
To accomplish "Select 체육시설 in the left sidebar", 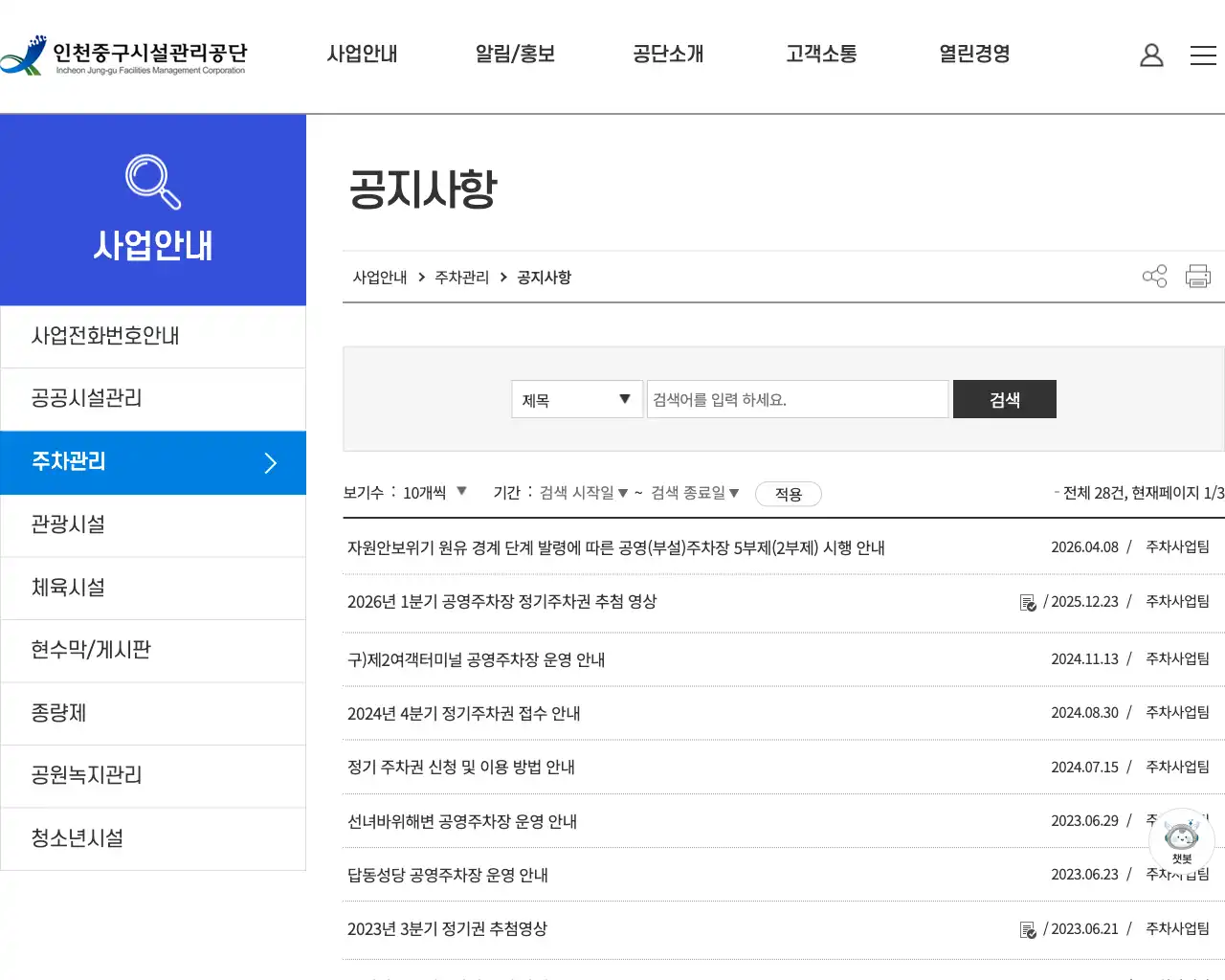I will coord(67,588).
